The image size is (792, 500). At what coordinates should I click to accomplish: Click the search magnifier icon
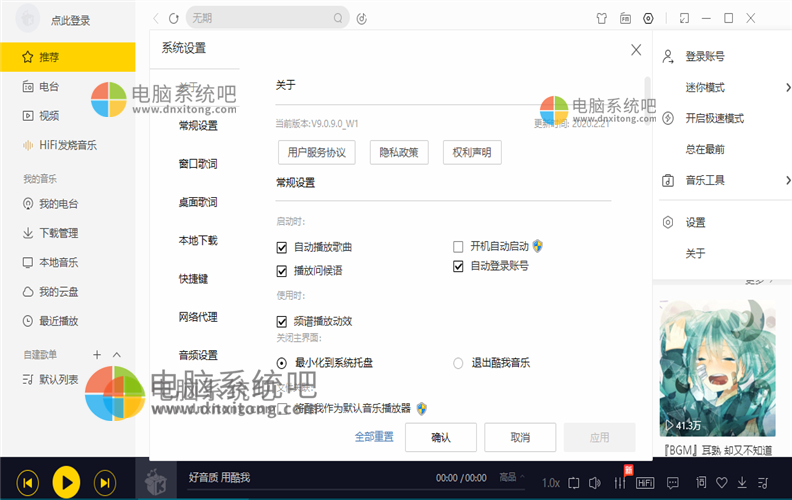tap(338, 19)
